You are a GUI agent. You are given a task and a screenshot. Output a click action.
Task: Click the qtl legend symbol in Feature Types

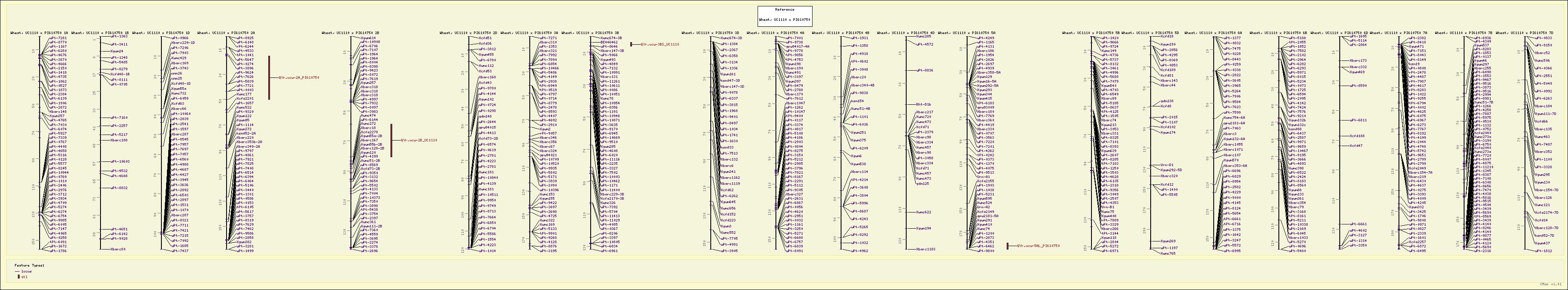click(x=18, y=277)
